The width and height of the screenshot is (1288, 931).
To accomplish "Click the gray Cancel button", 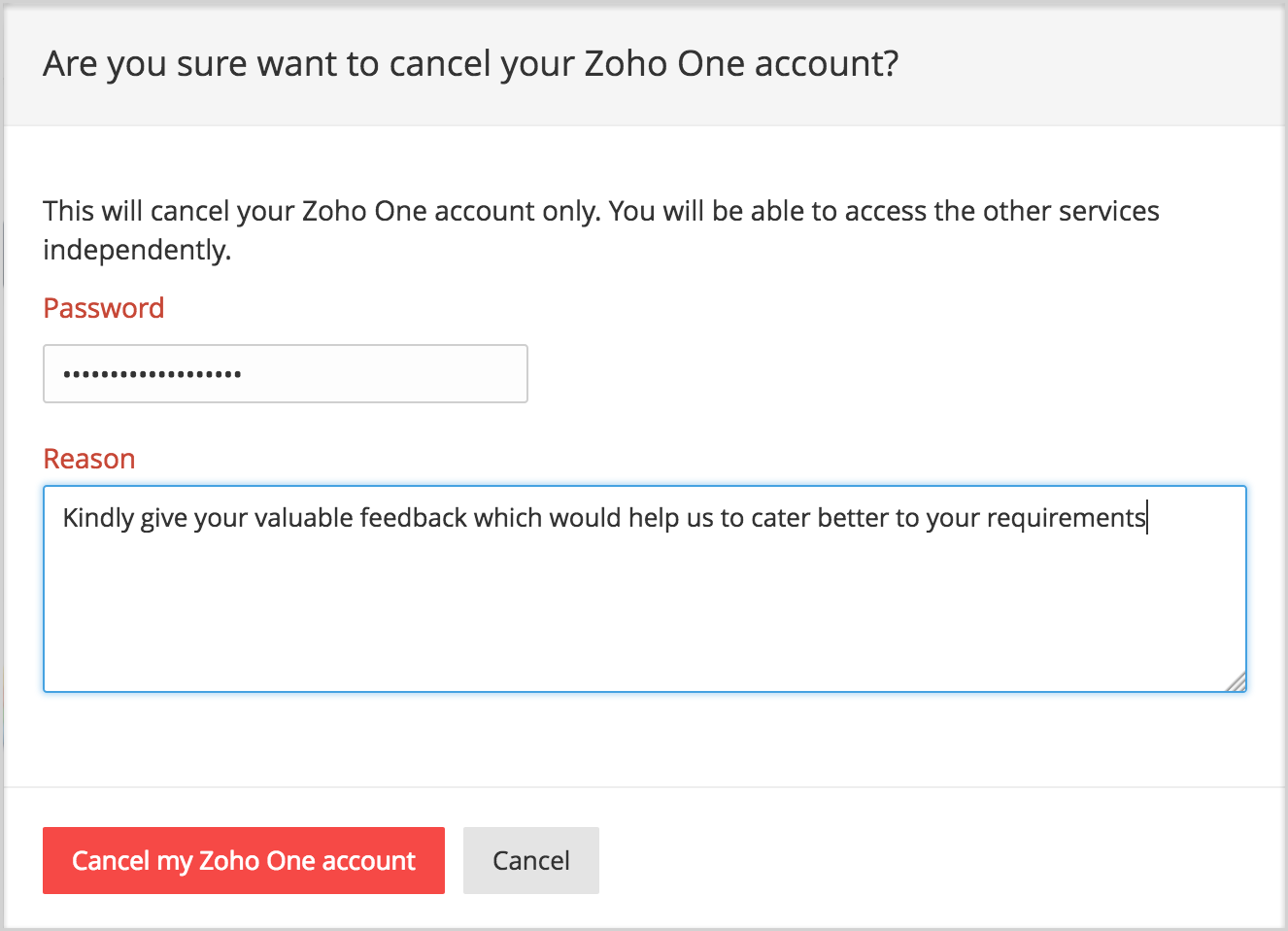I will pos(530,860).
